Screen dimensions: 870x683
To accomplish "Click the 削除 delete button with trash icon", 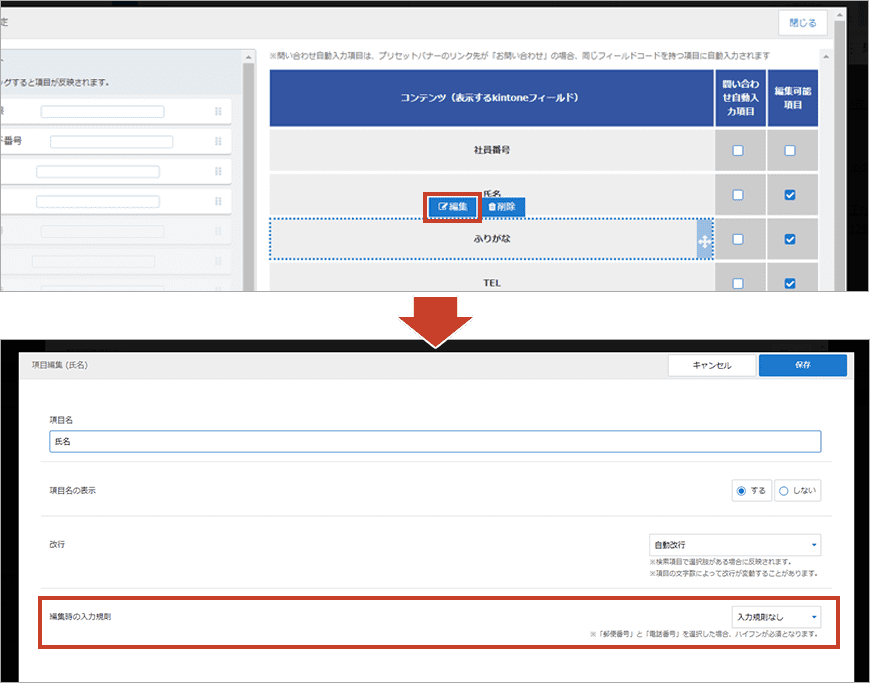I will pyautogui.click(x=503, y=207).
